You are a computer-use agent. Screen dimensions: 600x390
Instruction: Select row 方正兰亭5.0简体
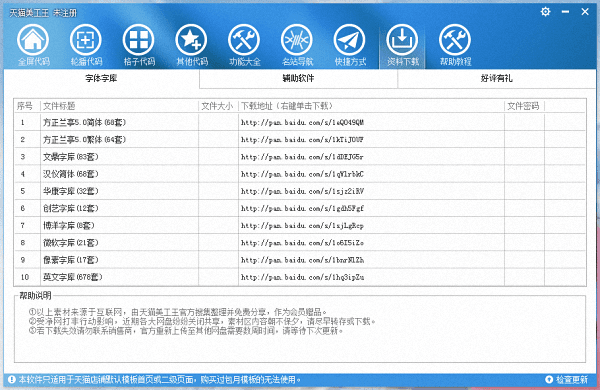[300, 122]
